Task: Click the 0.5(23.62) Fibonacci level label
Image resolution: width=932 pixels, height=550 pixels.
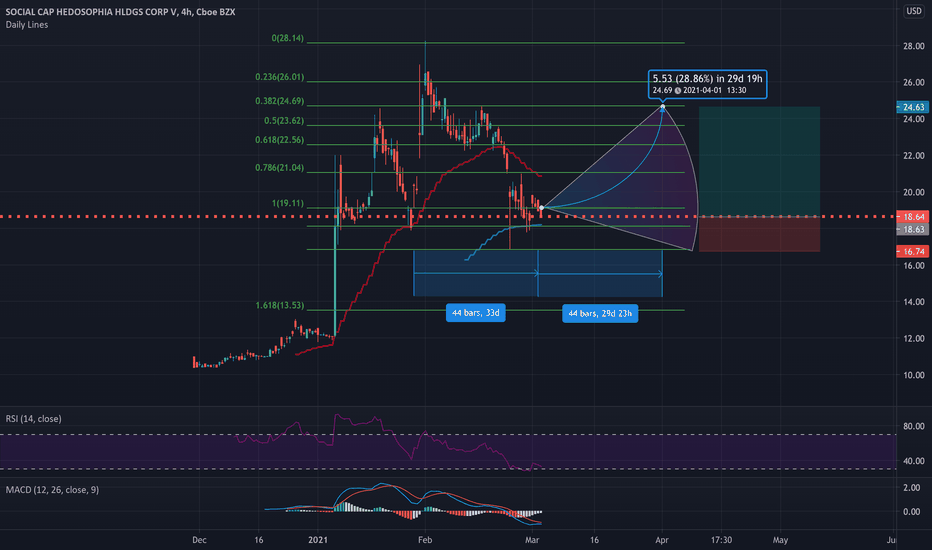Action: pos(284,121)
